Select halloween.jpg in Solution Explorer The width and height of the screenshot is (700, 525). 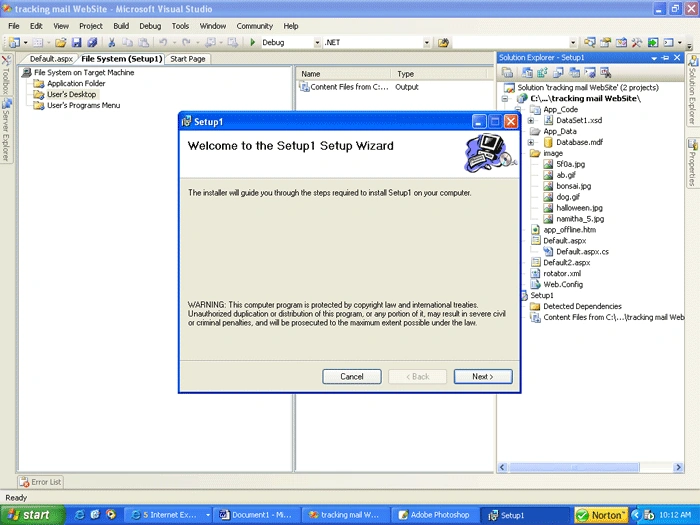579,208
